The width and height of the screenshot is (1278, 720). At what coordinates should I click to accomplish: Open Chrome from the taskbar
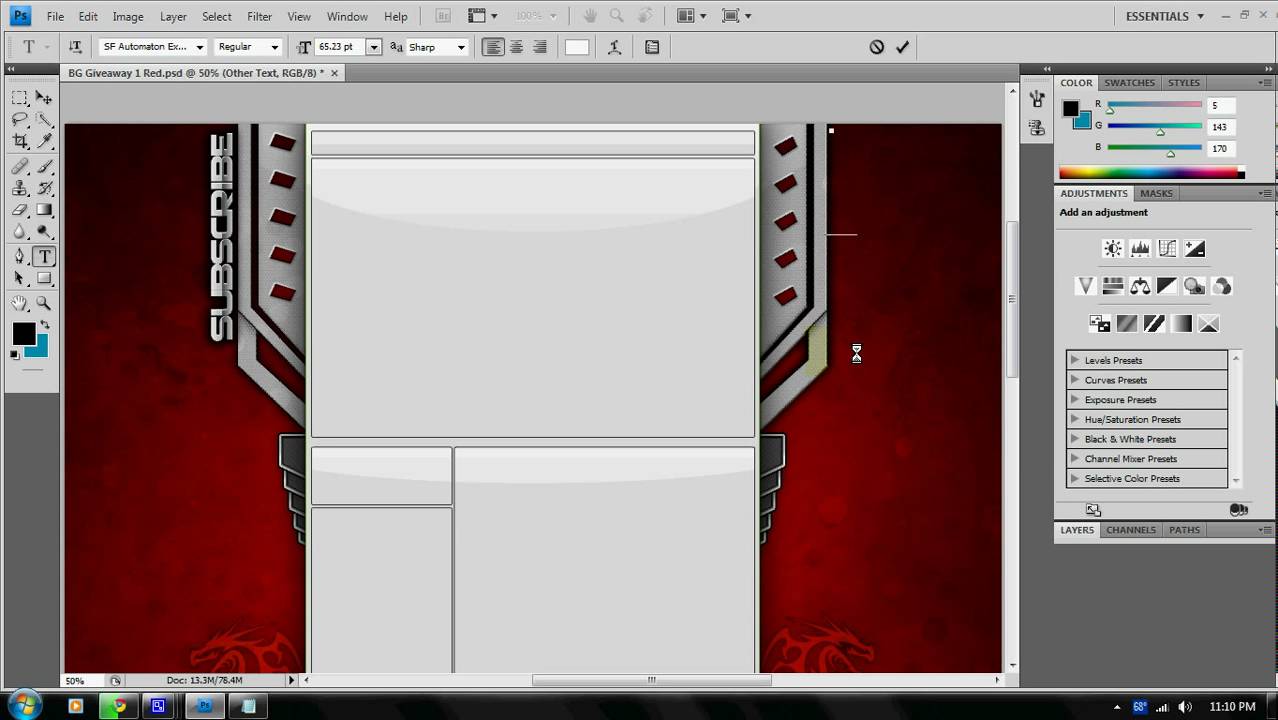coord(119,706)
